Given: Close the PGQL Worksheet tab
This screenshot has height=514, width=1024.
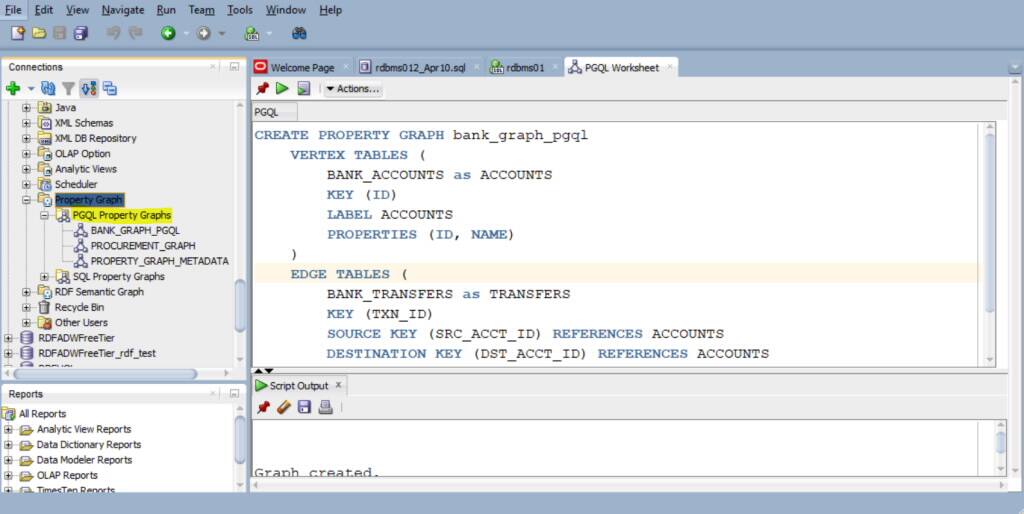Looking at the screenshot, I should [669, 67].
